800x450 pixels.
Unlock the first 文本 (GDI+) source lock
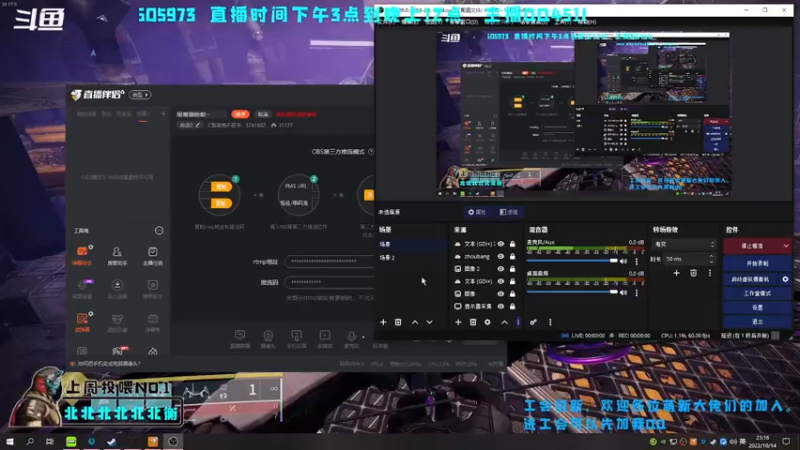(x=512, y=244)
